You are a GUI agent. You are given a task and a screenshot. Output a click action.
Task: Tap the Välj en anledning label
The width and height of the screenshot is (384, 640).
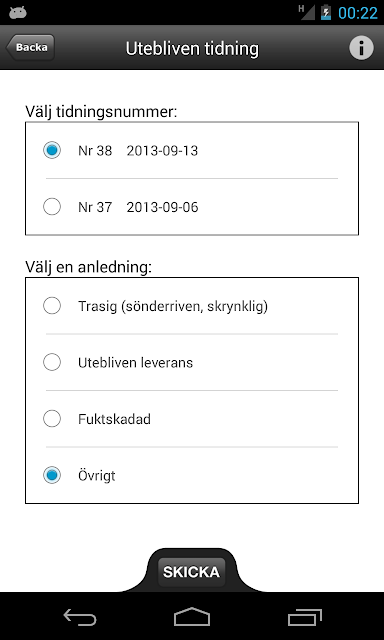pyautogui.click(x=88, y=267)
